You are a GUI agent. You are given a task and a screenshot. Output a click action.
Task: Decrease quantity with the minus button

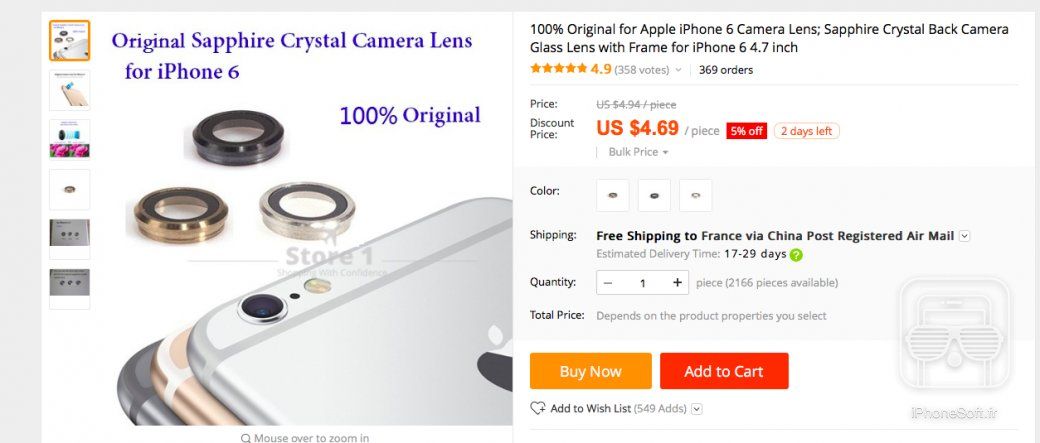[x=608, y=283]
